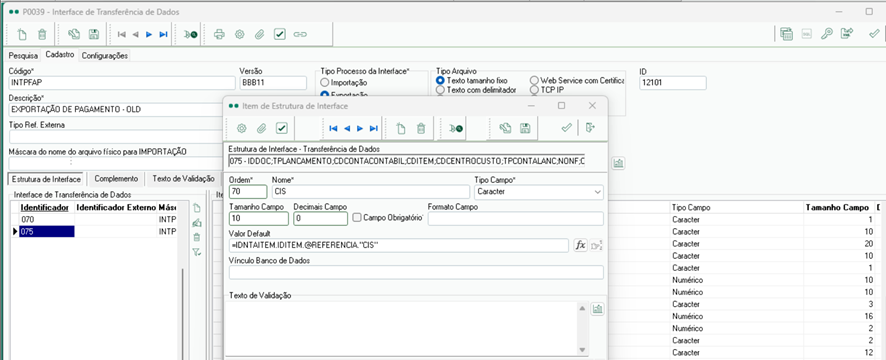Viewport: 886px width, 360px height.
Task: Open Complemento tab
Action: pos(116,179)
